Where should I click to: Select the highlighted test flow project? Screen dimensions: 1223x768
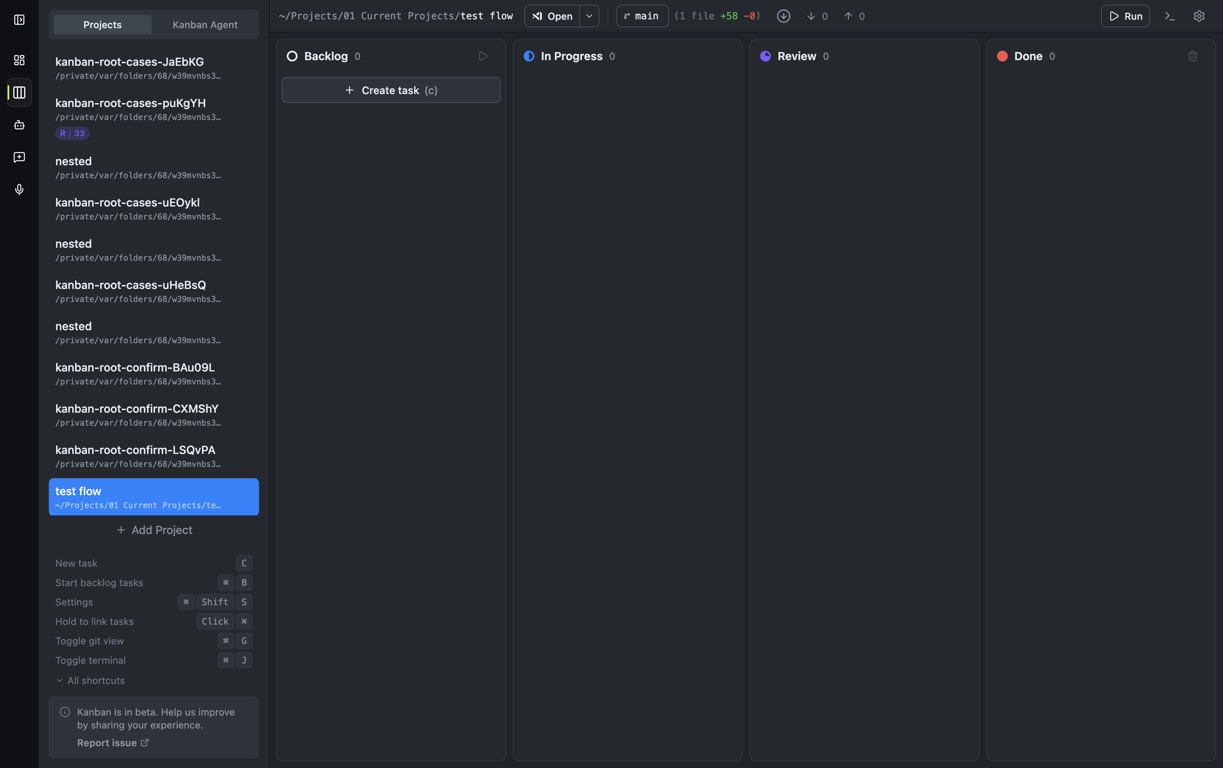(x=154, y=497)
